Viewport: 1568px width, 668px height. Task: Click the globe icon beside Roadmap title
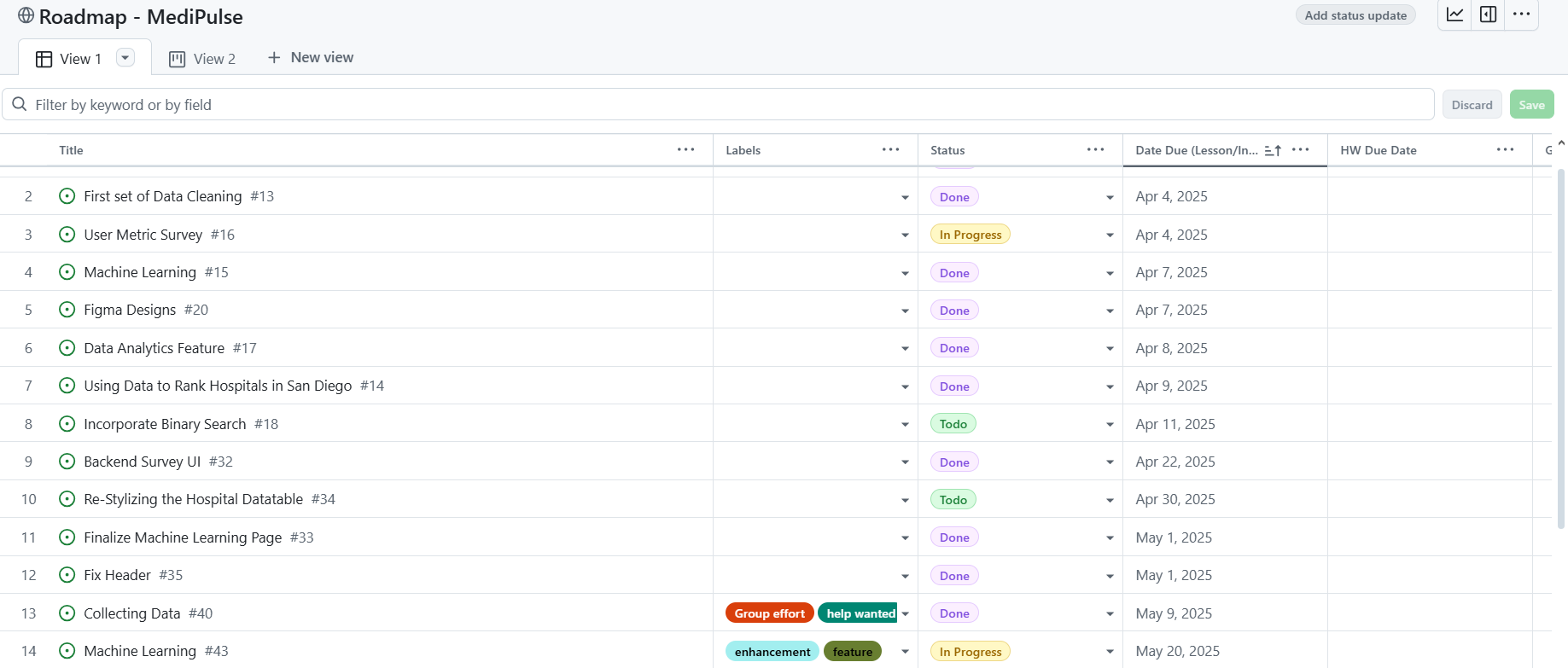pyautogui.click(x=26, y=15)
